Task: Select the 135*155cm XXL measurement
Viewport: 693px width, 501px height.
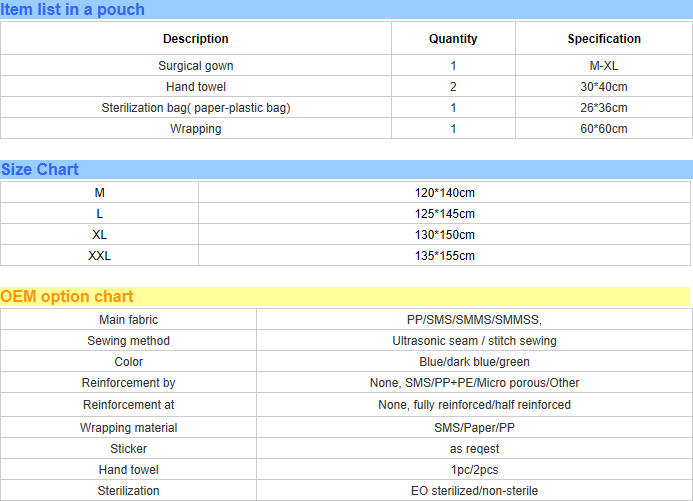Action: click(445, 256)
